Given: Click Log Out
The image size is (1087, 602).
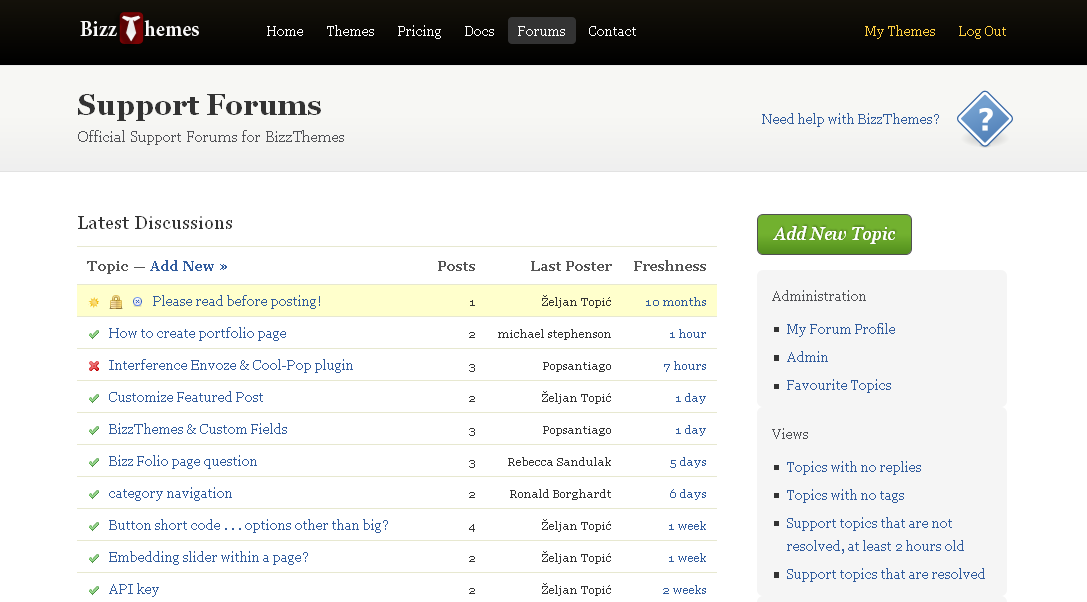Looking at the screenshot, I should 982,31.
